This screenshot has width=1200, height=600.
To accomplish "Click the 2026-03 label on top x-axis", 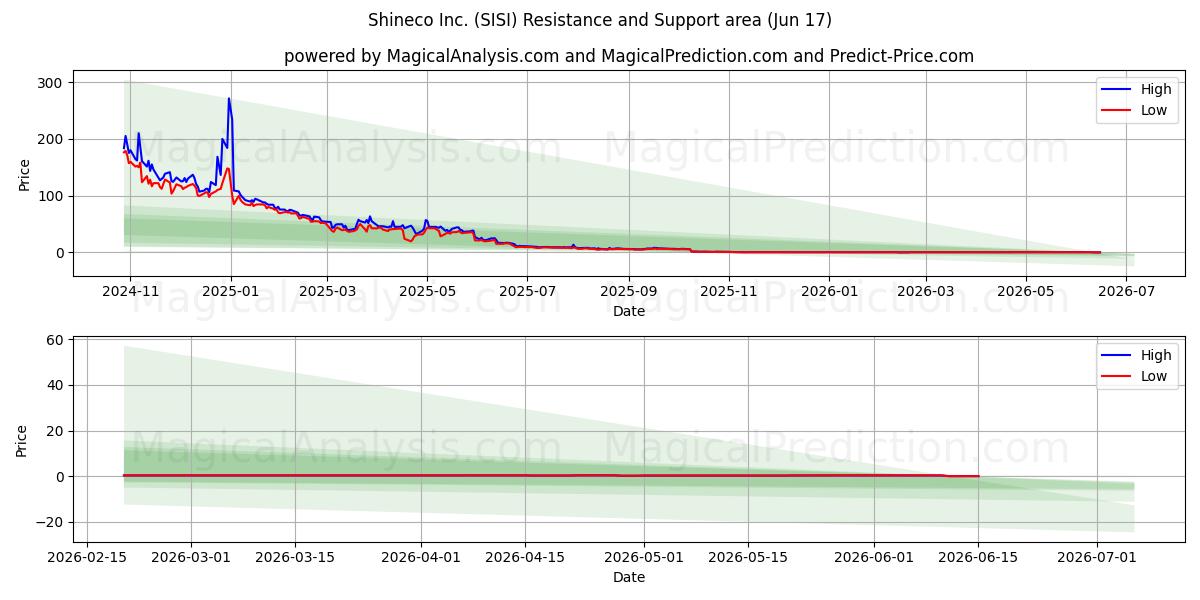I will [926, 292].
